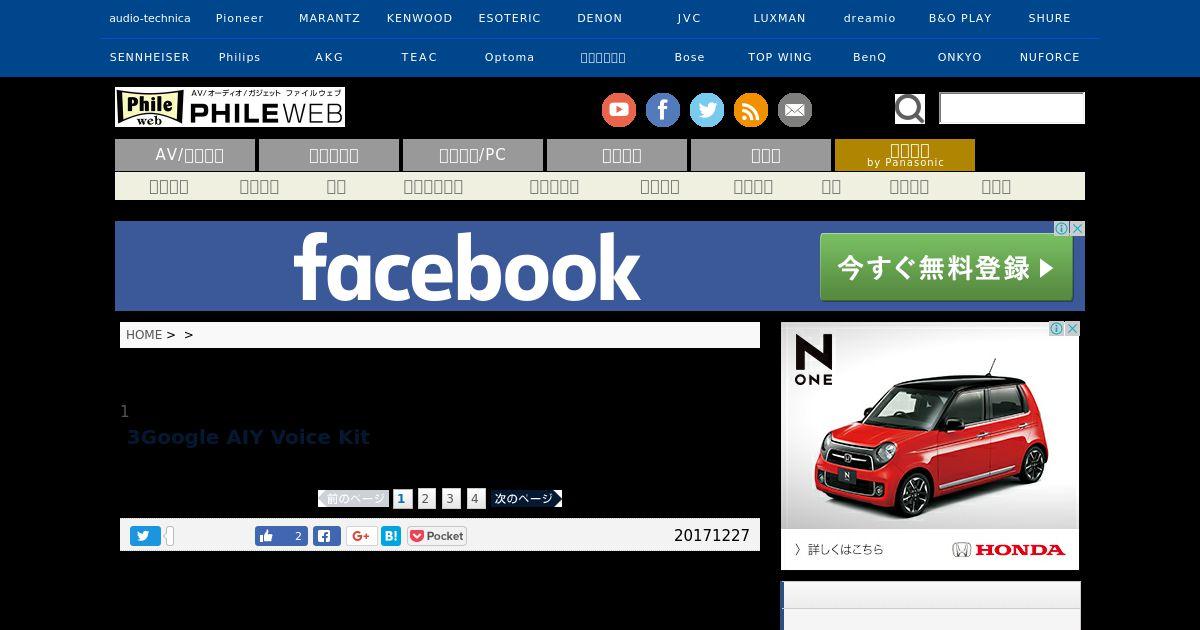The width and height of the screenshot is (1200, 630).
Task: Open the YouTube channel icon
Action: click(x=619, y=110)
